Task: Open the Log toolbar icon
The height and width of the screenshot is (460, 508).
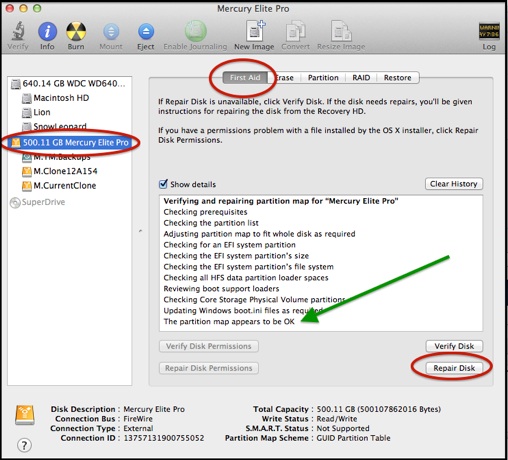Action: click(x=489, y=31)
